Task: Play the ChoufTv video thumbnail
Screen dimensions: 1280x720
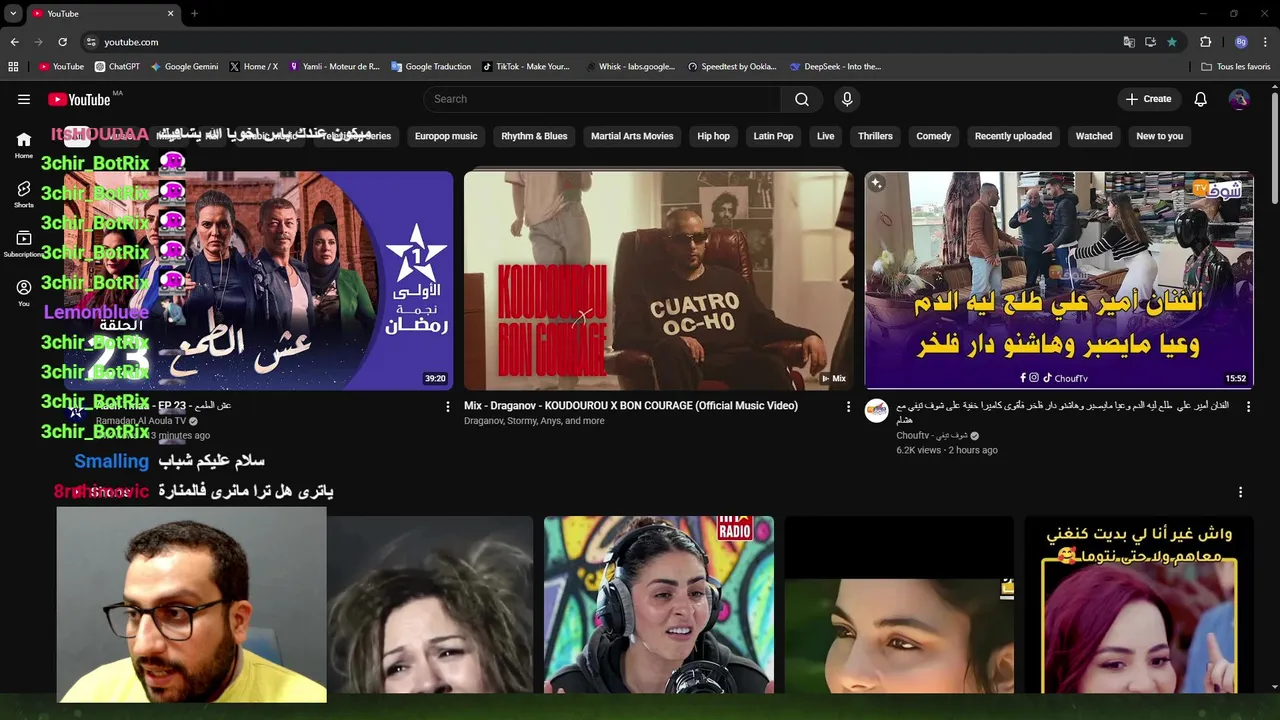Action: [1059, 280]
